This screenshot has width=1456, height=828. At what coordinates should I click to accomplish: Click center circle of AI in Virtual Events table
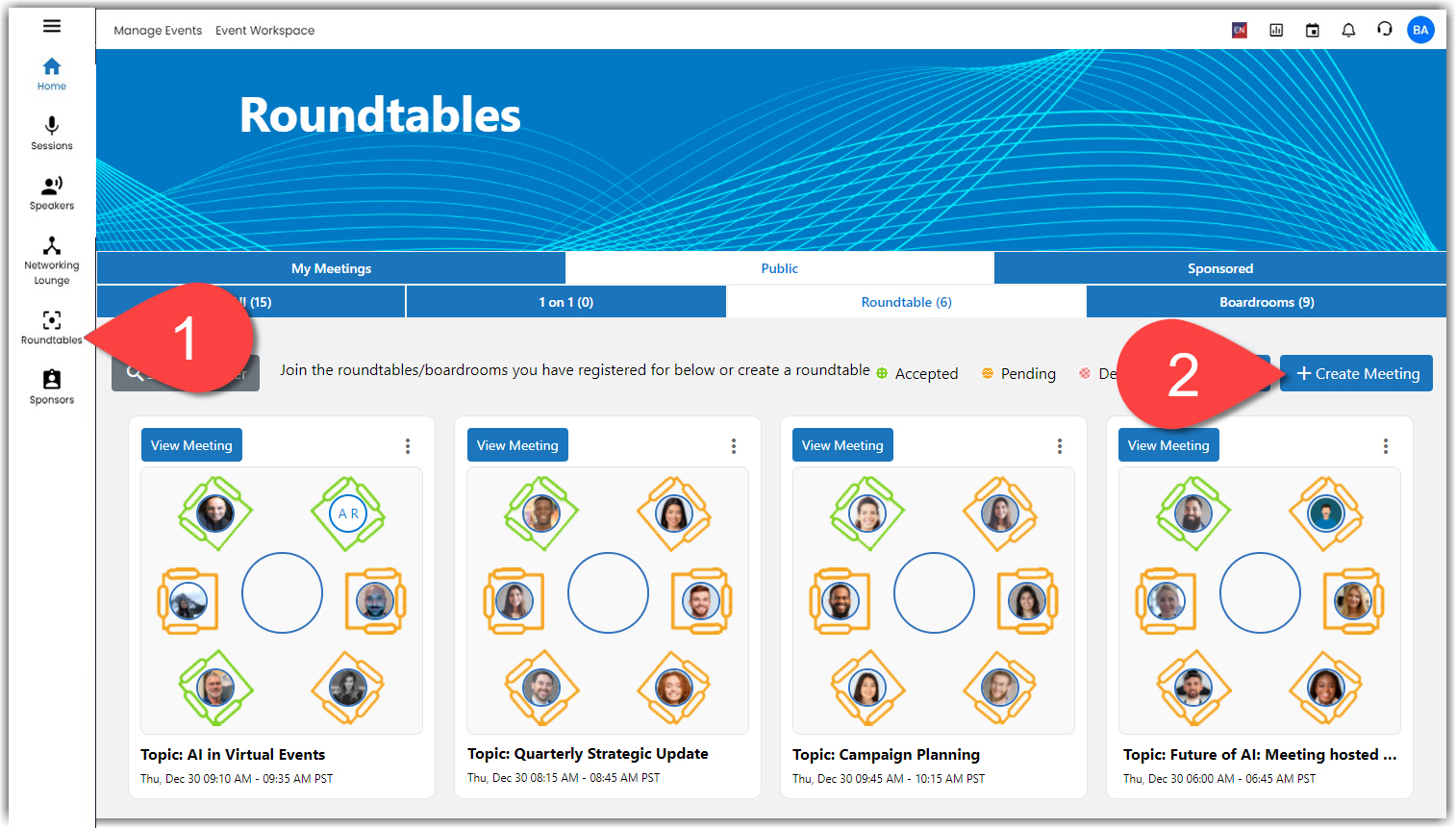click(282, 592)
